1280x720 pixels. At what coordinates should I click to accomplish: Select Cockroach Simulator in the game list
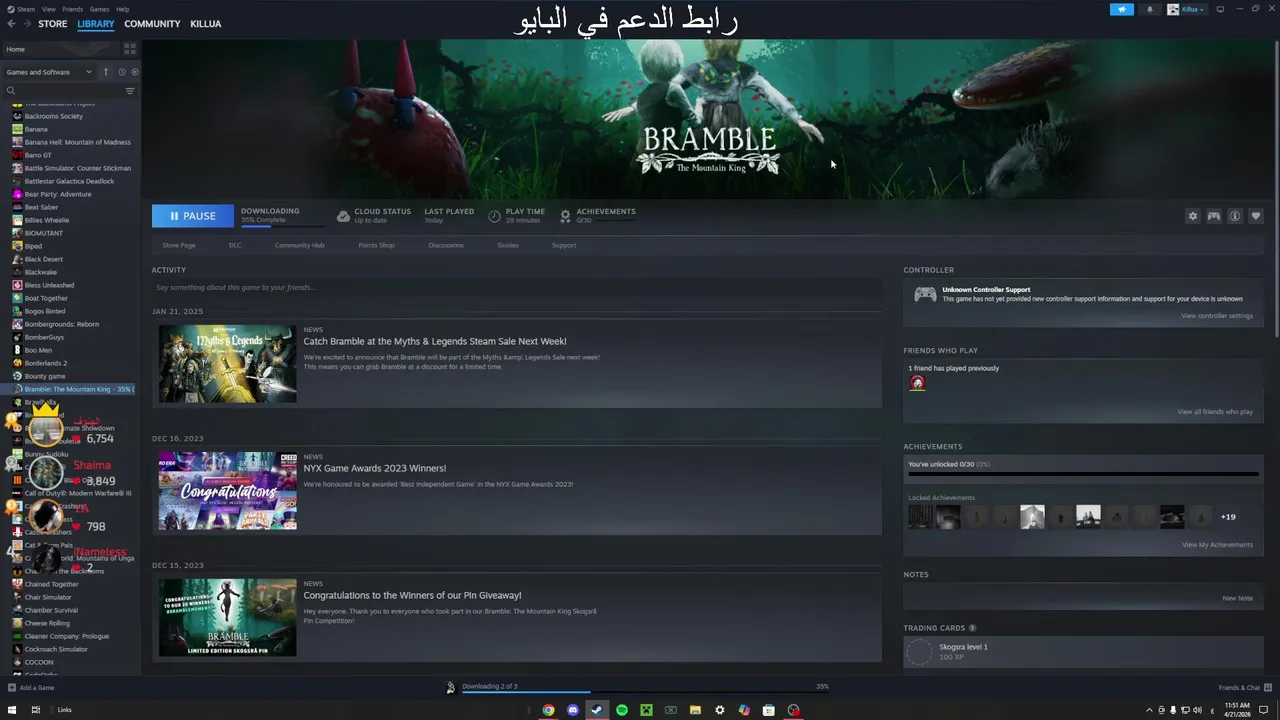click(56, 649)
